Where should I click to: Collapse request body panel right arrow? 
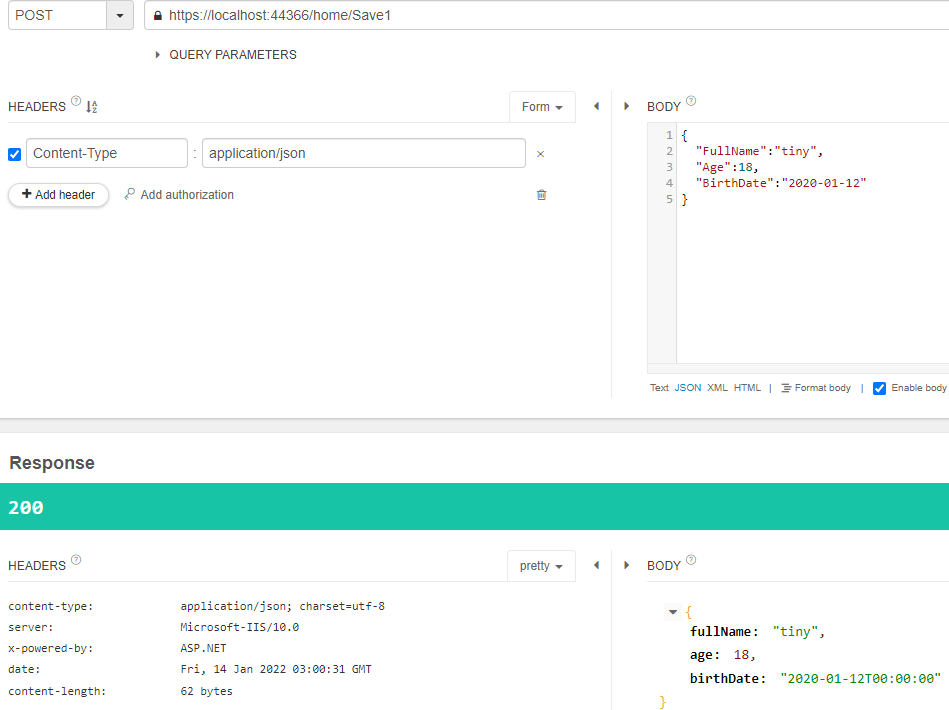626,107
